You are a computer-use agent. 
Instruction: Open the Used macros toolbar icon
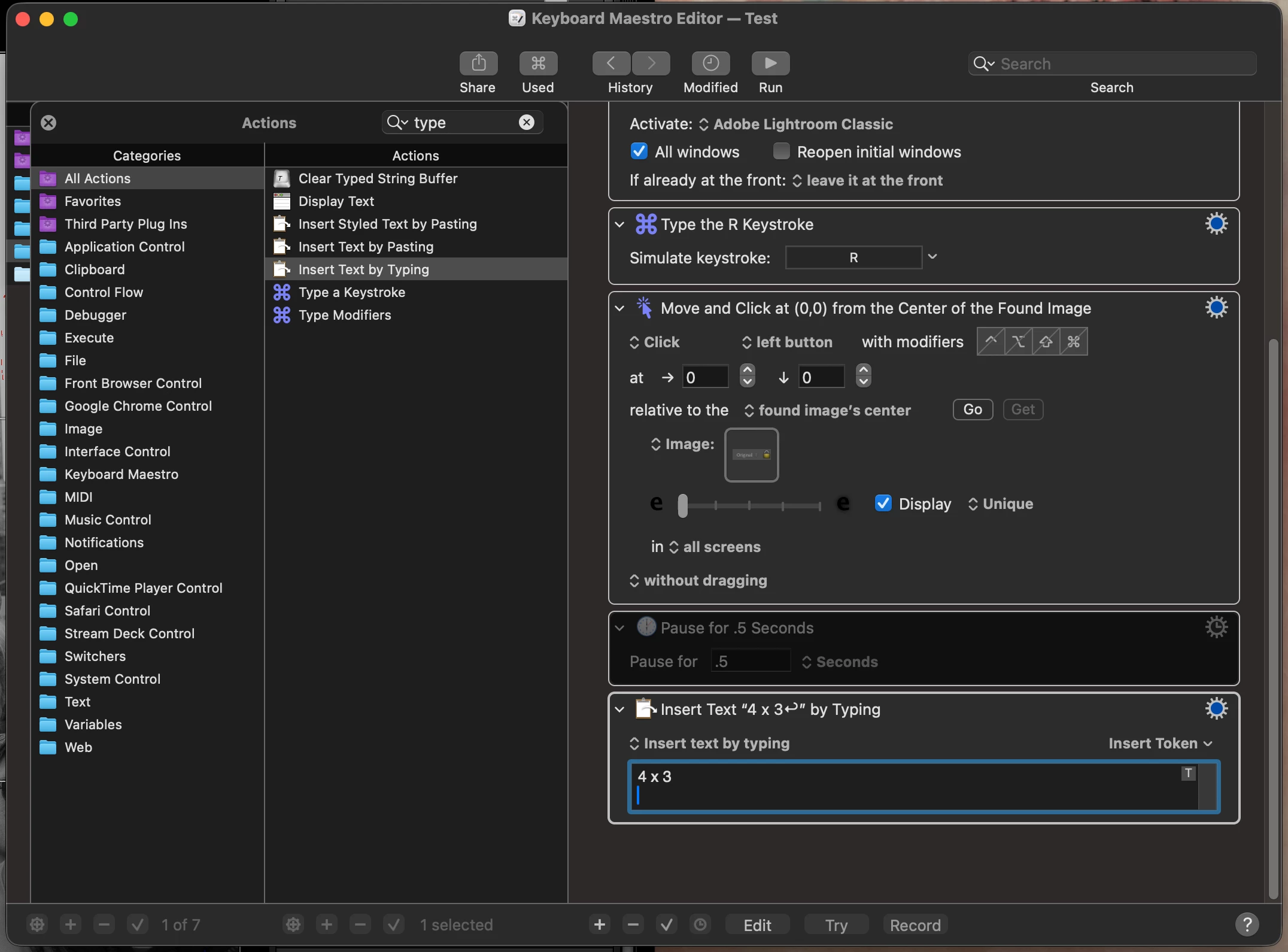point(537,63)
